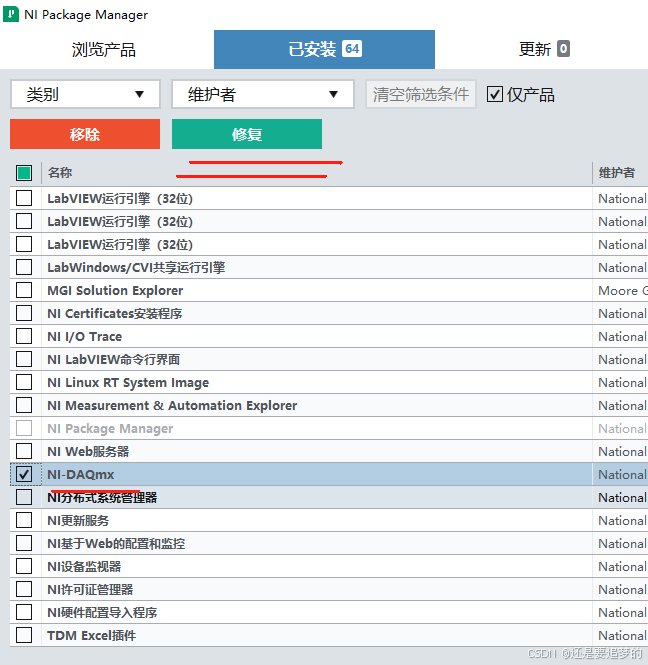This screenshot has width=648, height=665.
Task: Click the NI更新服务 name text
Action: (x=78, y=520)
